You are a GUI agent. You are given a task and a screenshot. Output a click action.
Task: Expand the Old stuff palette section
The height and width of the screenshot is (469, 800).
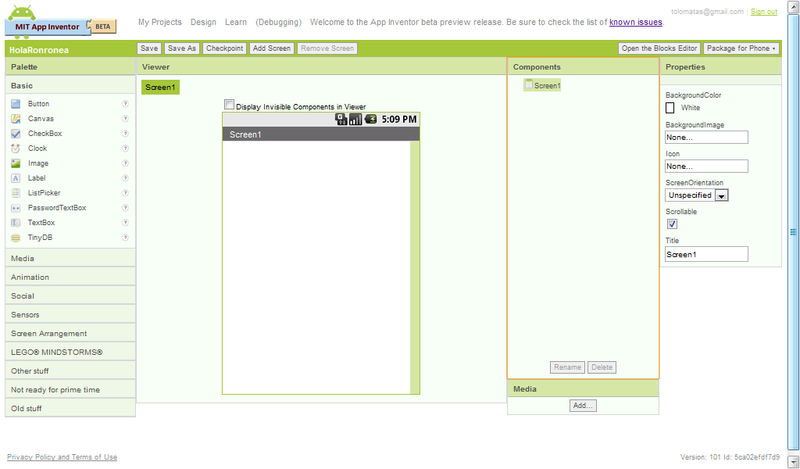[x=70, y=408]
